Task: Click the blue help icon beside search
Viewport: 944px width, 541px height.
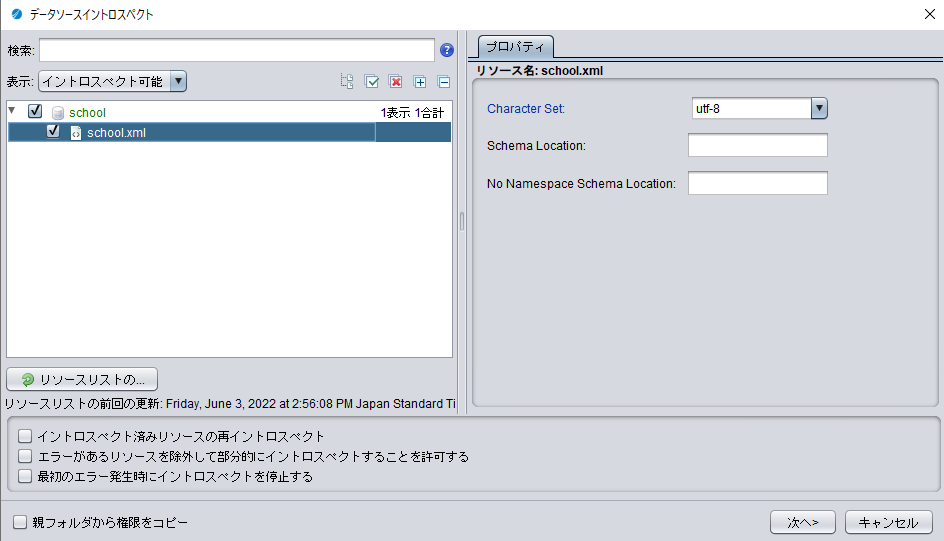Action: pos(447,50)
